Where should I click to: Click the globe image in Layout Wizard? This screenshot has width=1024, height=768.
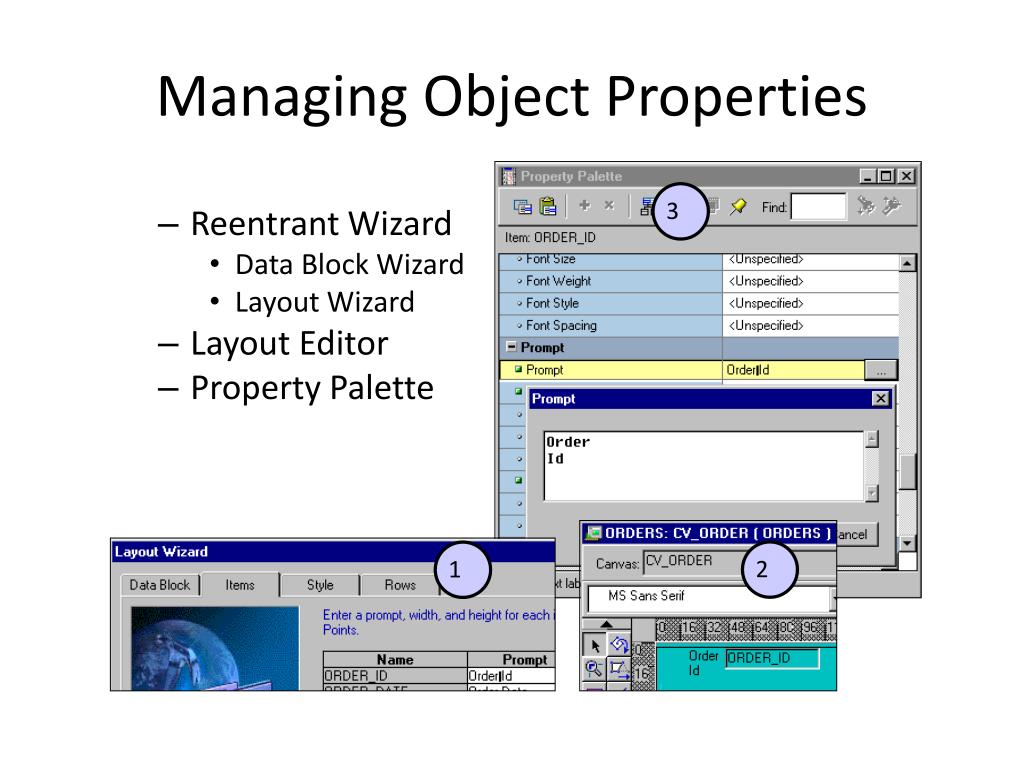[x=215, y=648]
